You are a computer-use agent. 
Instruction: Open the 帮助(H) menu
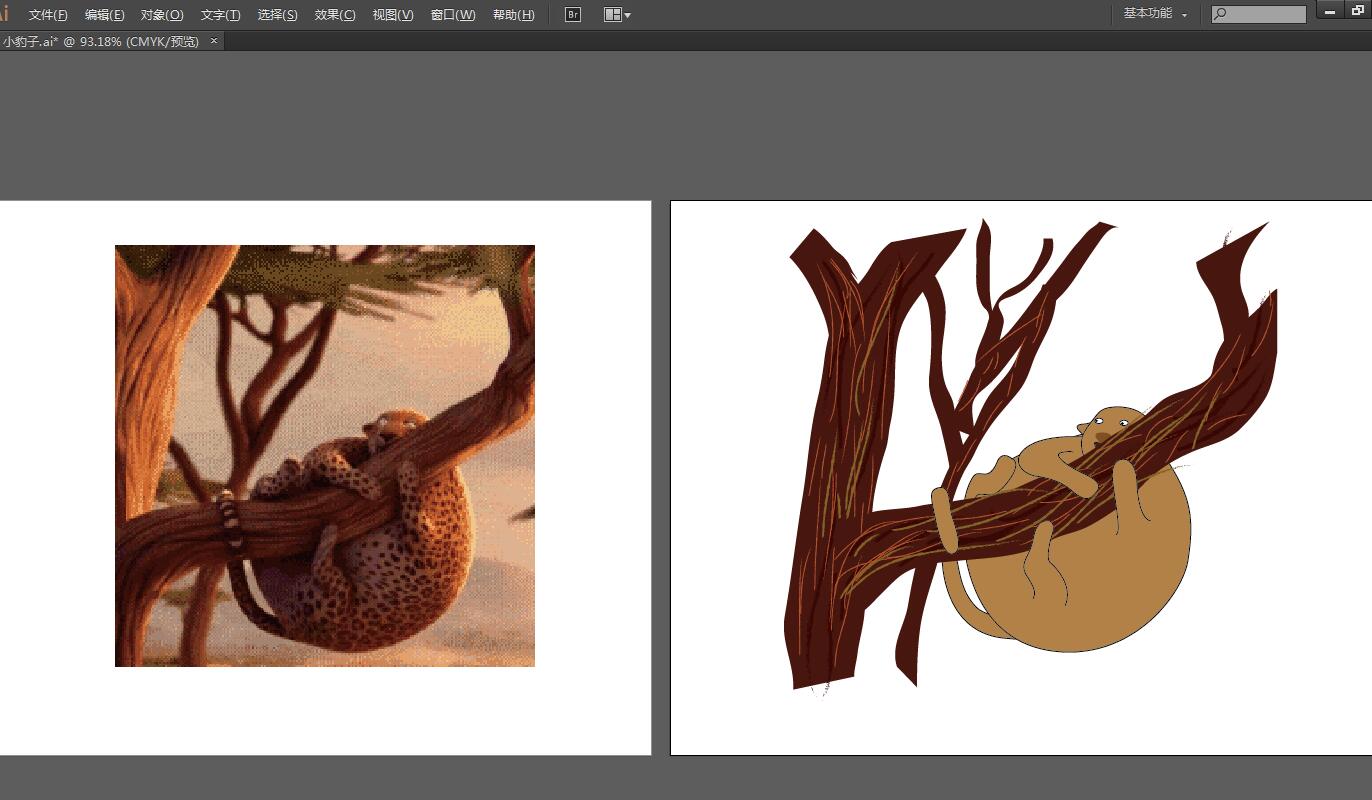point(513,15)
